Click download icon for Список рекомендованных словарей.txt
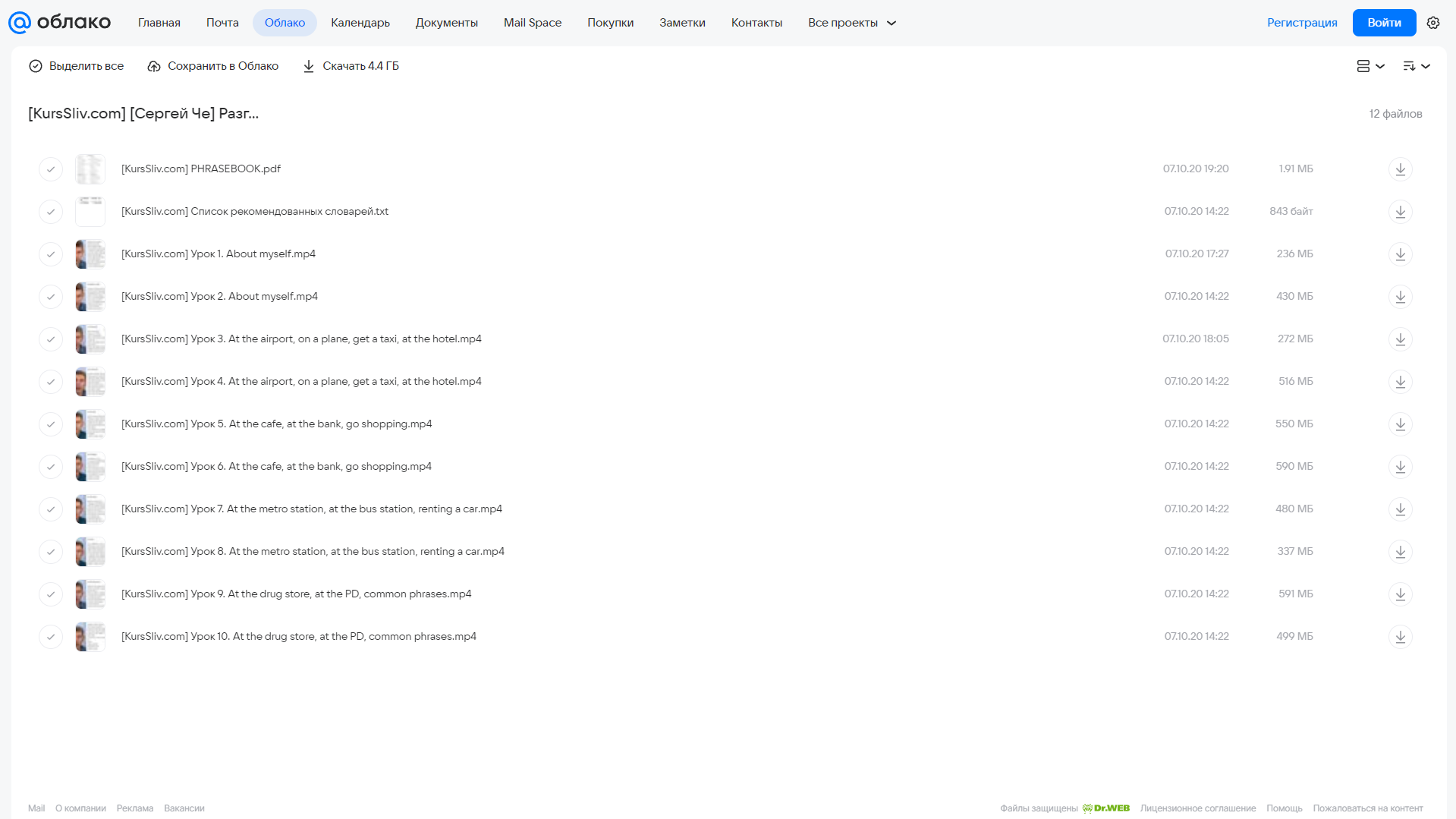This screenshot has width=1456, height=819. pos(1400,211)
